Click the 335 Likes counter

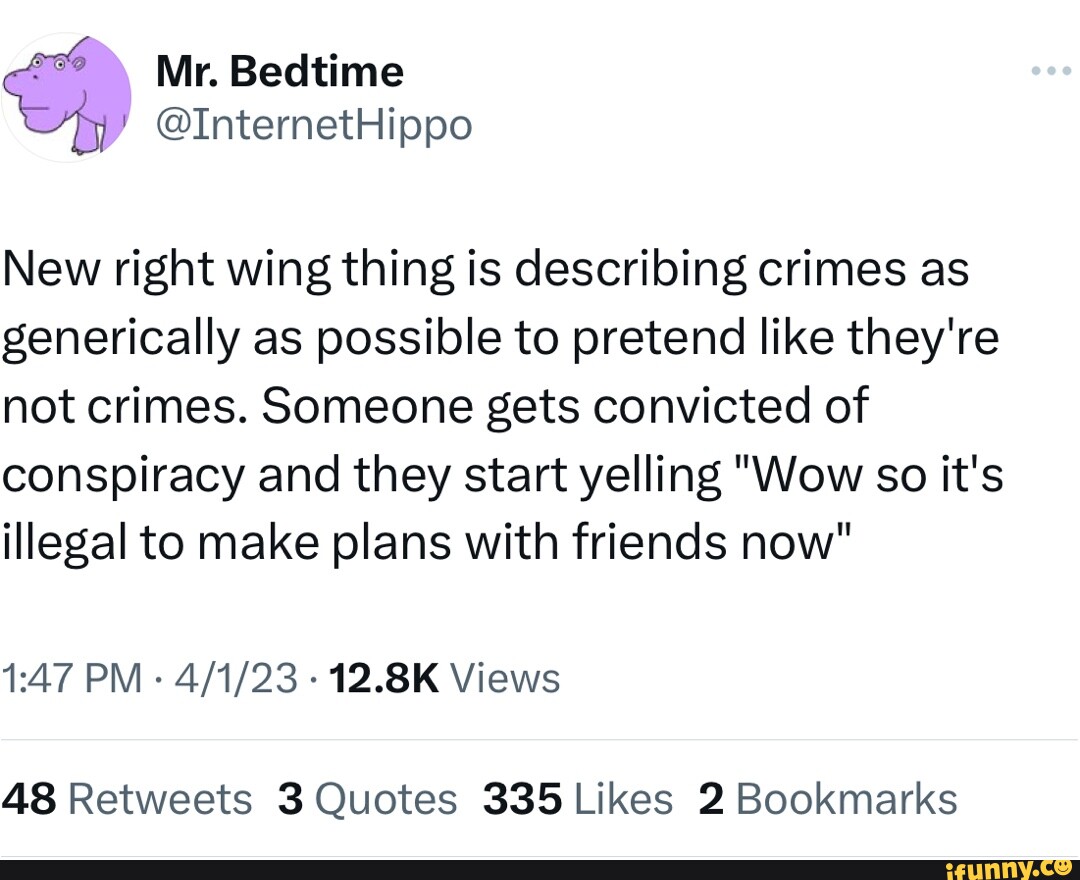577,798
